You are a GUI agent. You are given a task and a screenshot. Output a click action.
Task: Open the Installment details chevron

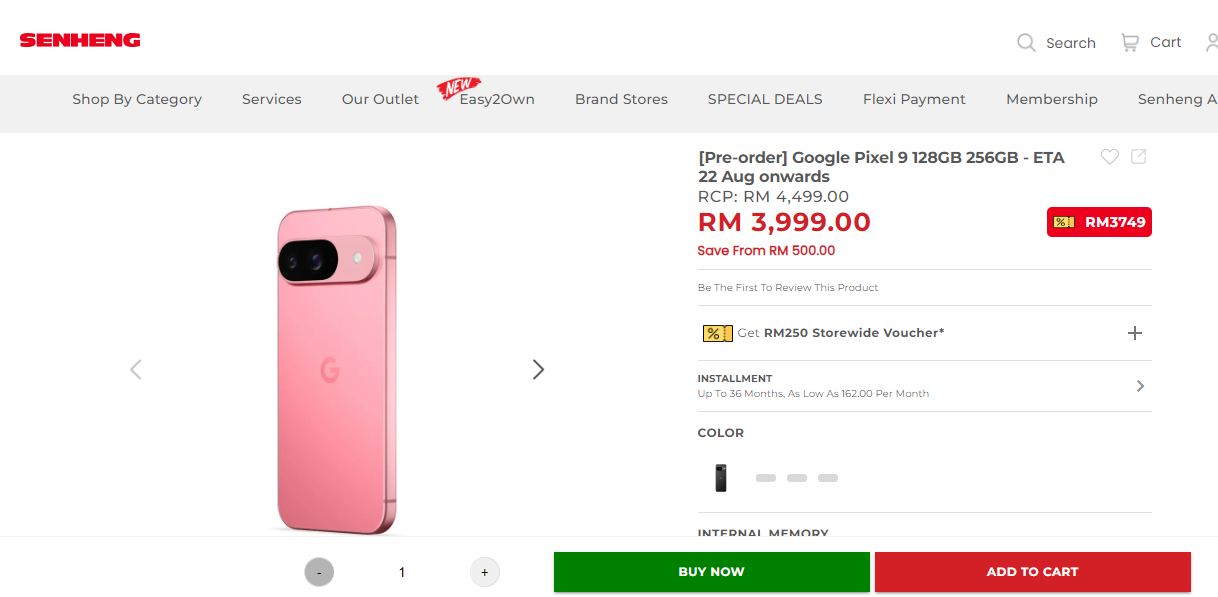[x=1140, y=386]
